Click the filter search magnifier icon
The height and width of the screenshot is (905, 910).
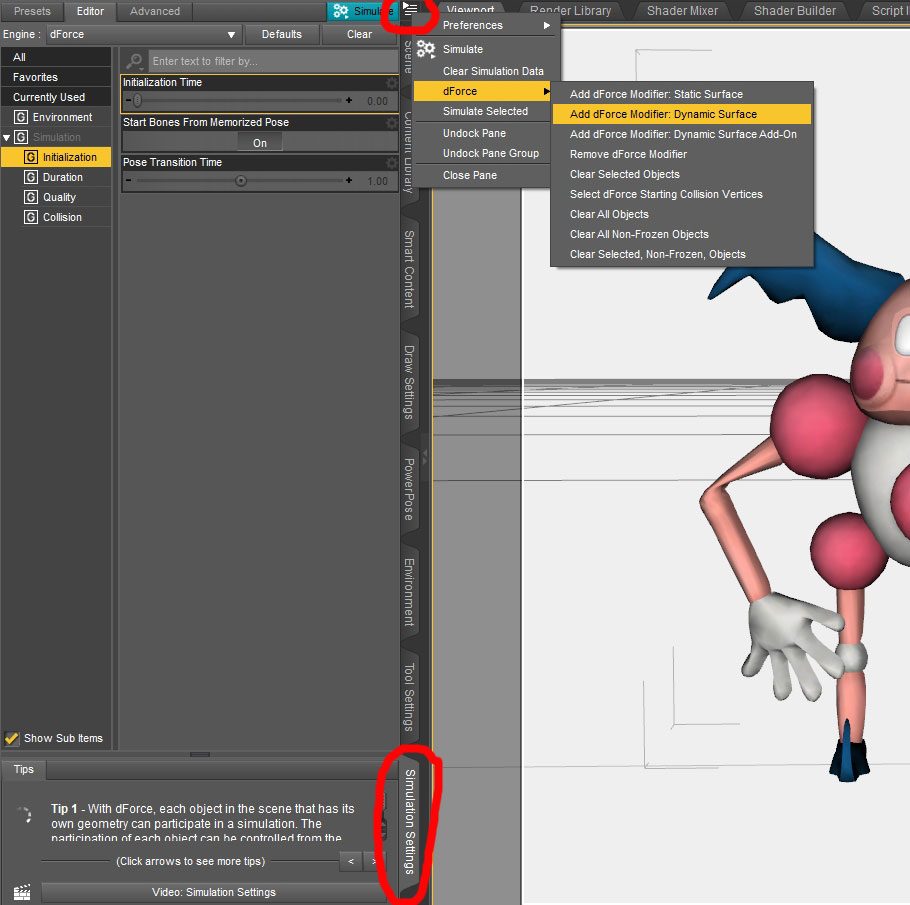click(135, 61)
